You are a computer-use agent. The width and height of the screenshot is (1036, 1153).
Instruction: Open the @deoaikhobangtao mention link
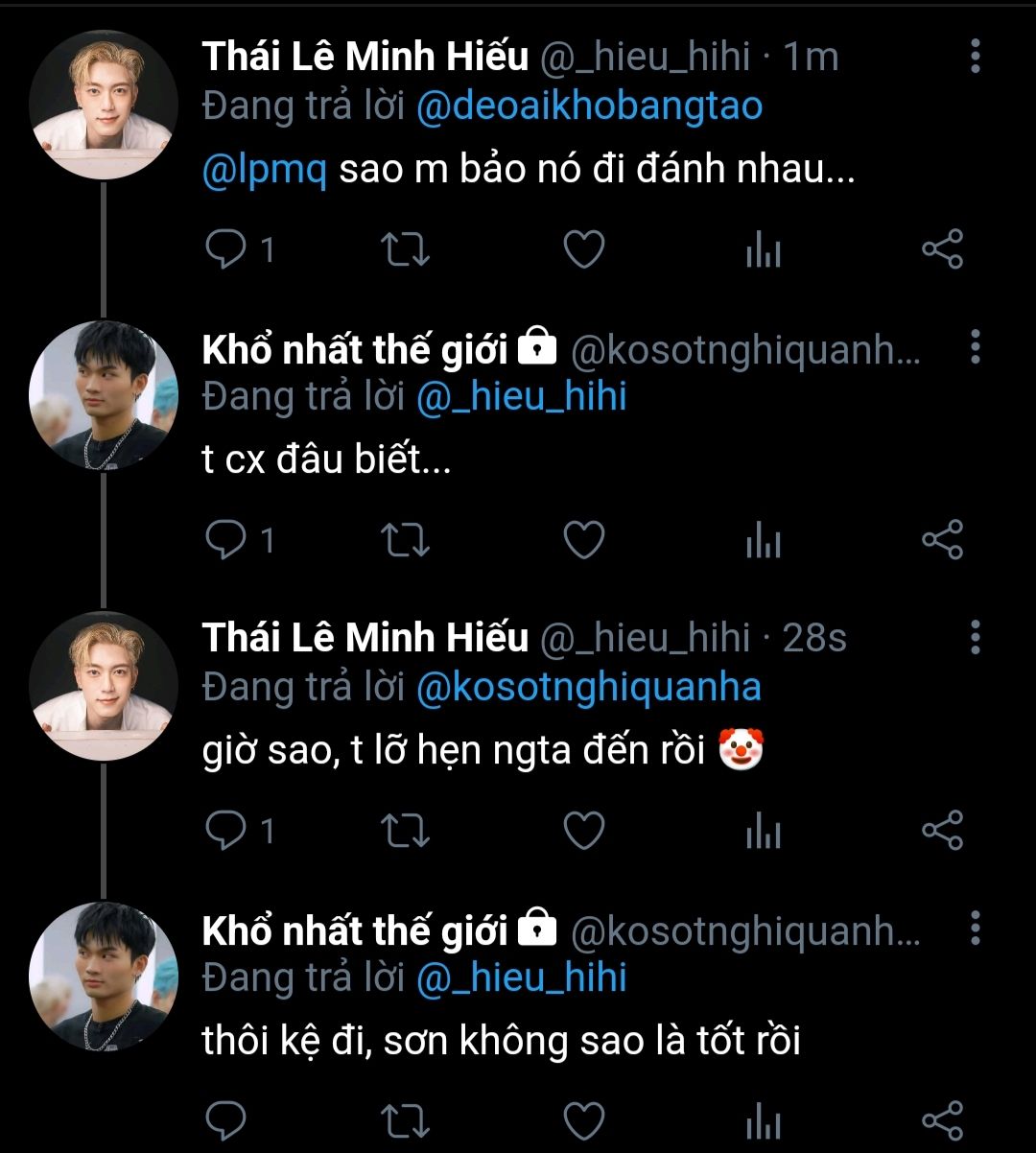(x=590, y=106)
